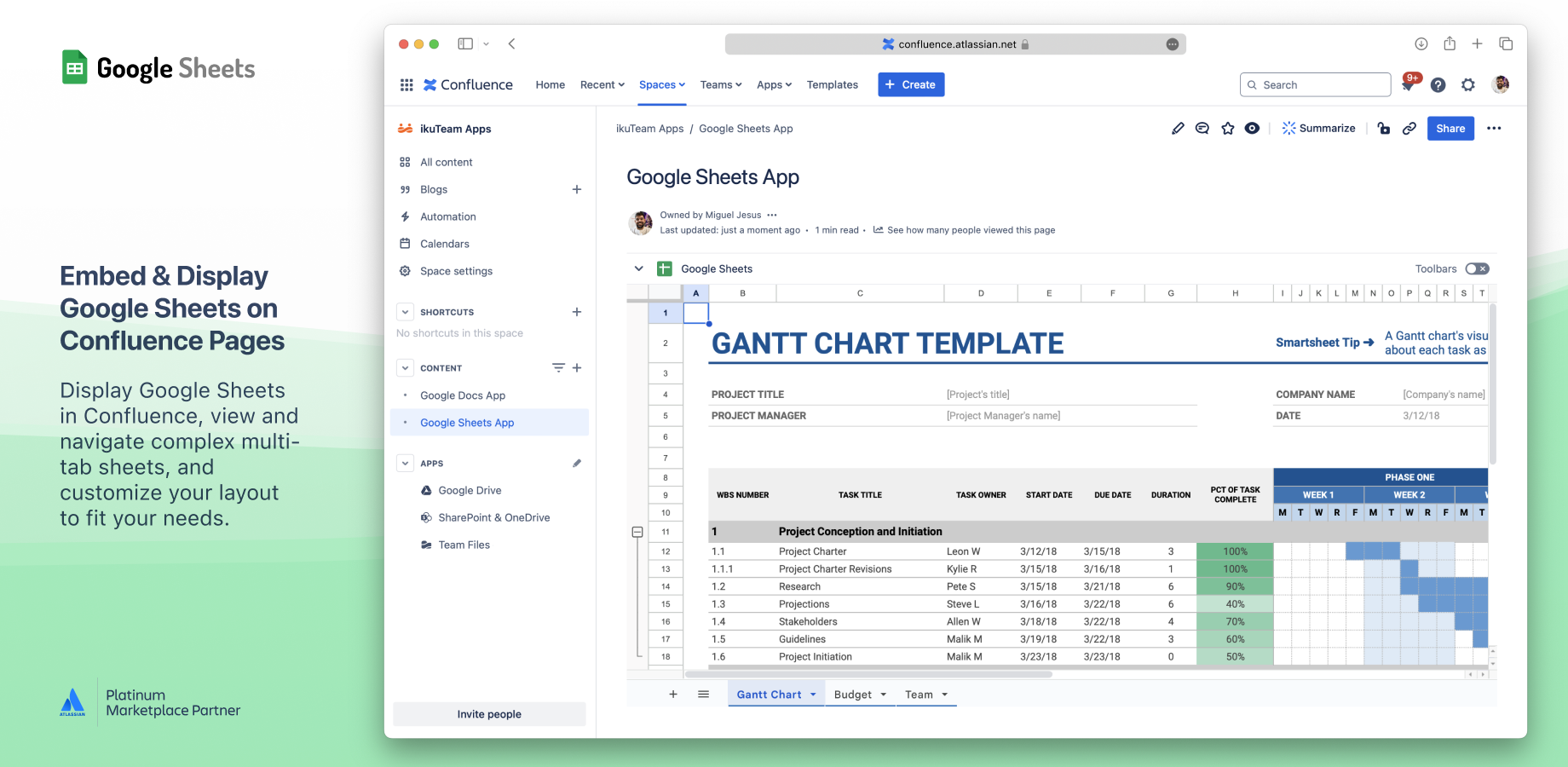
Task: Open the page restrictions lock icon
Action: [1383, 128]
